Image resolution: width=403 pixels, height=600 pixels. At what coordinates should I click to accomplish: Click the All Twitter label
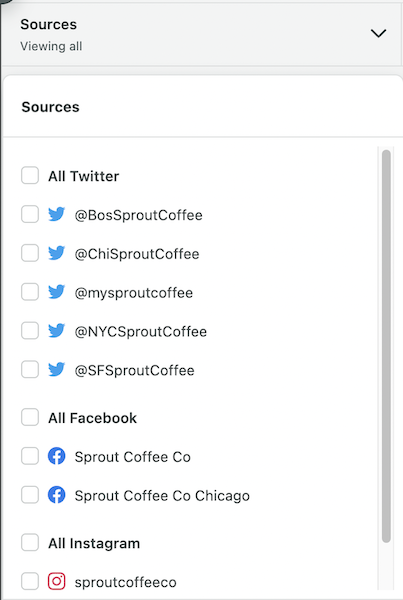pyautogui.click(x=83, y=176)
